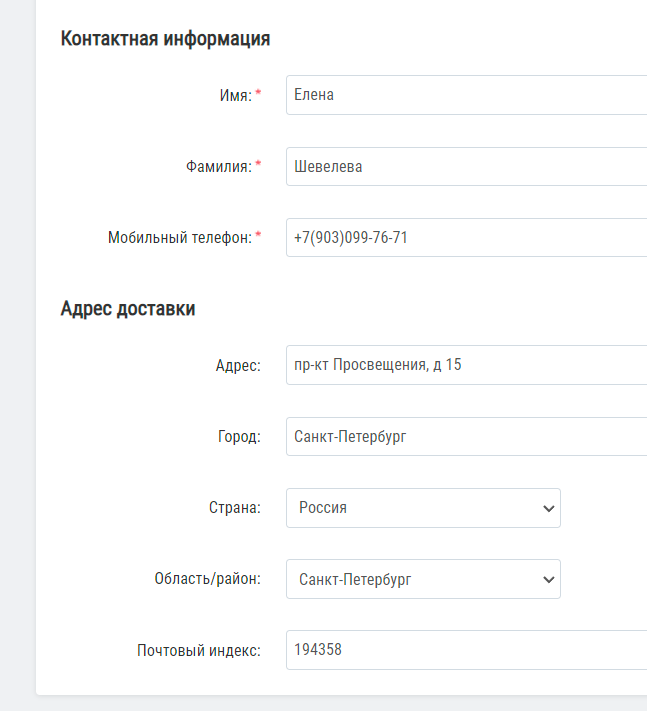Click the Почтовый индекс label text
Image resolution: width=647 pixels, height=711 pixels.
pyautogui.click(x=199, y=651)
